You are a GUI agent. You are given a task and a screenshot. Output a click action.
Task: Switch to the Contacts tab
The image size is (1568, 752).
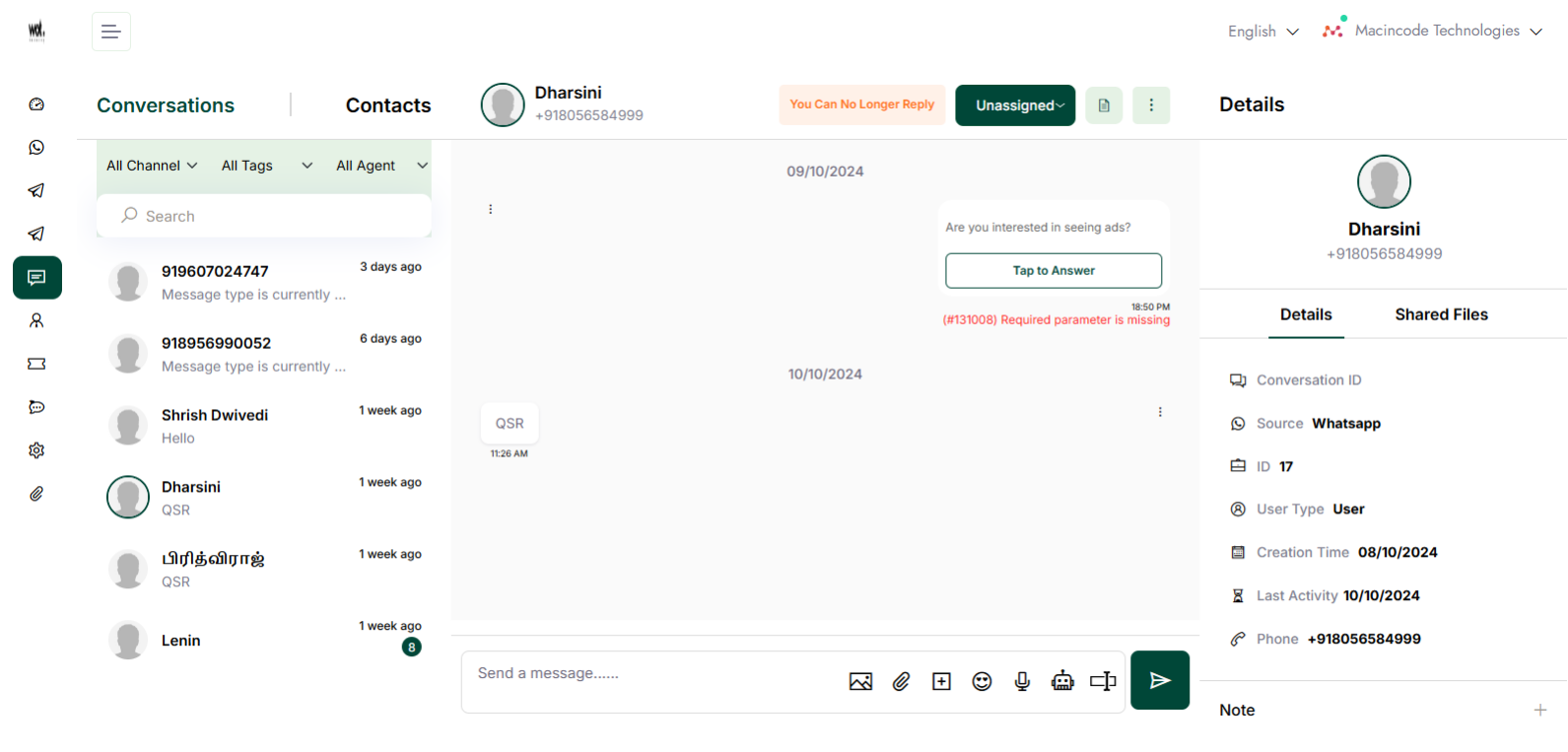click(x=387, y=105)
